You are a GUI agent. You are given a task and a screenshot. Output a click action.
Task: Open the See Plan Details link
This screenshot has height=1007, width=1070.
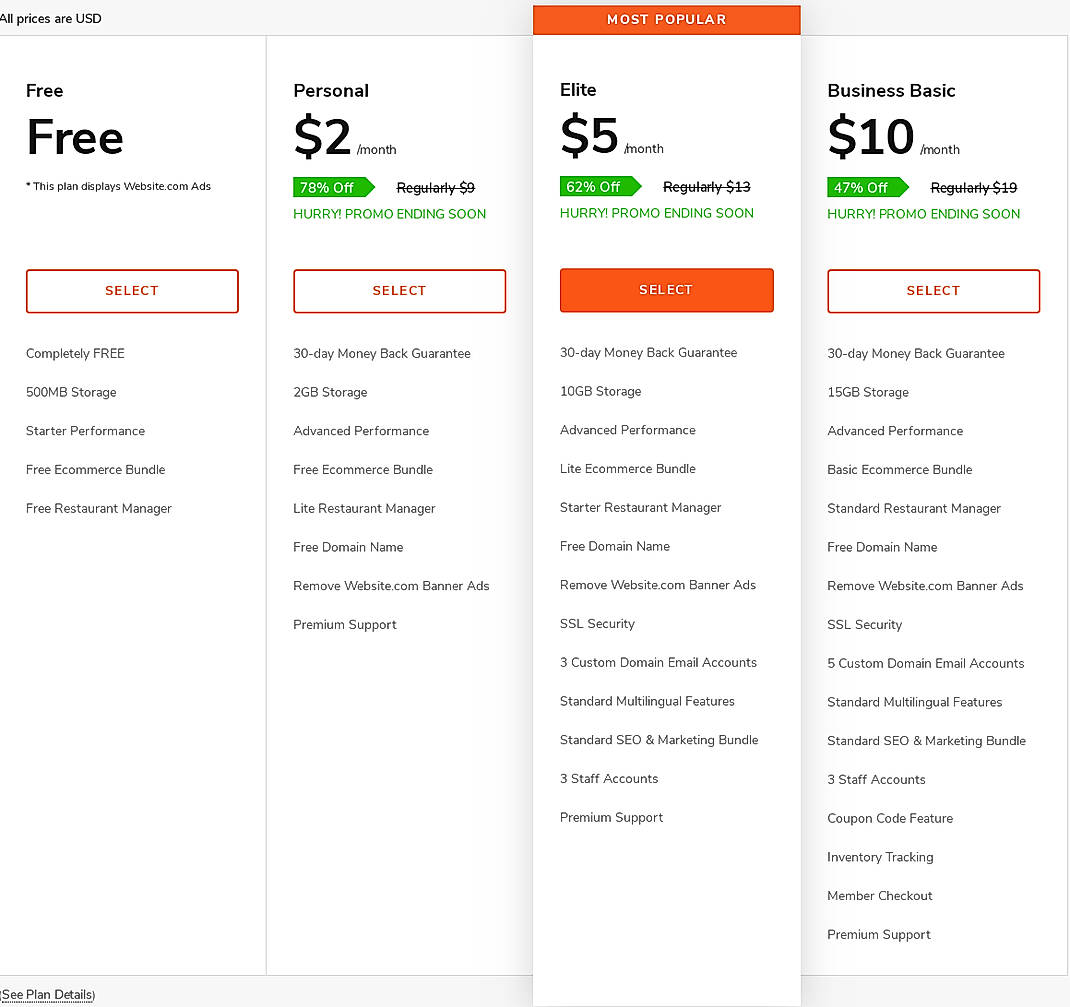49,994
